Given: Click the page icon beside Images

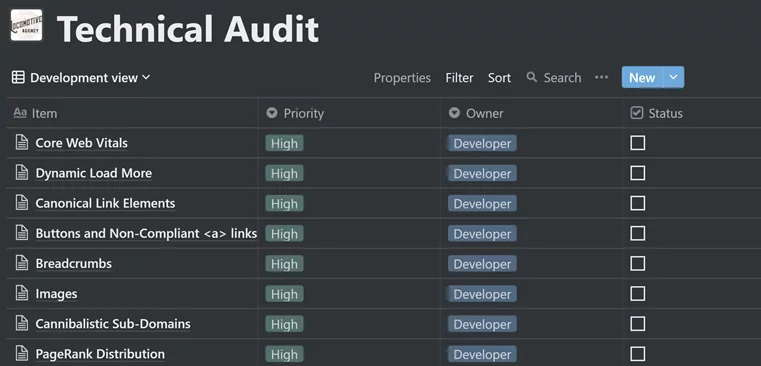Looking at the screenshot, I should [22, 293].
